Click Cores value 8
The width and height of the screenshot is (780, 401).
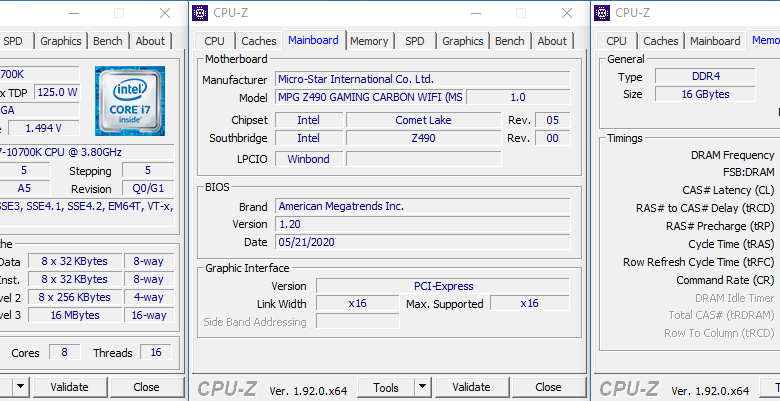click(65, 352)
